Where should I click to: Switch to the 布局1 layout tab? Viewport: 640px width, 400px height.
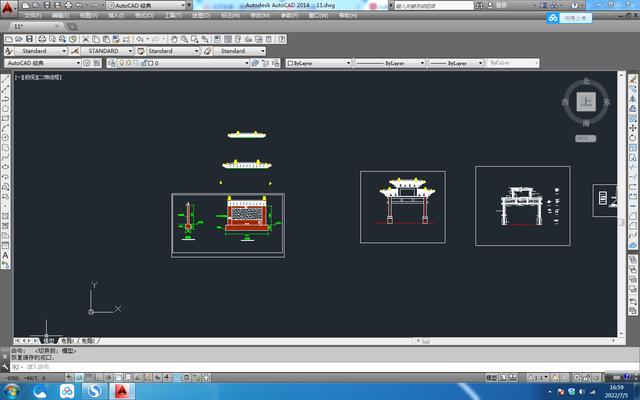pyautogui.click(x=69, y=341)
